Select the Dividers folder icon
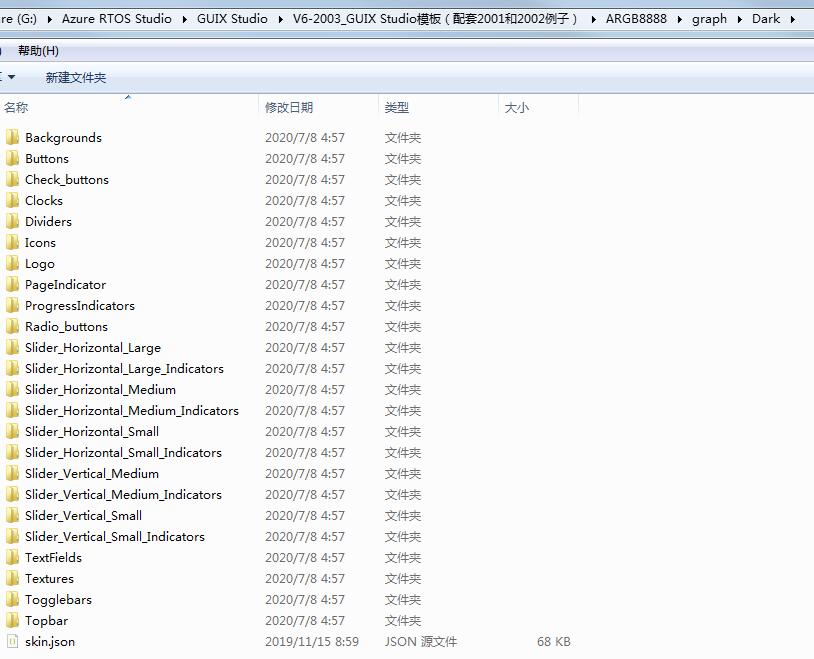Viewport: 814px width, 659px height. (12, 222)
